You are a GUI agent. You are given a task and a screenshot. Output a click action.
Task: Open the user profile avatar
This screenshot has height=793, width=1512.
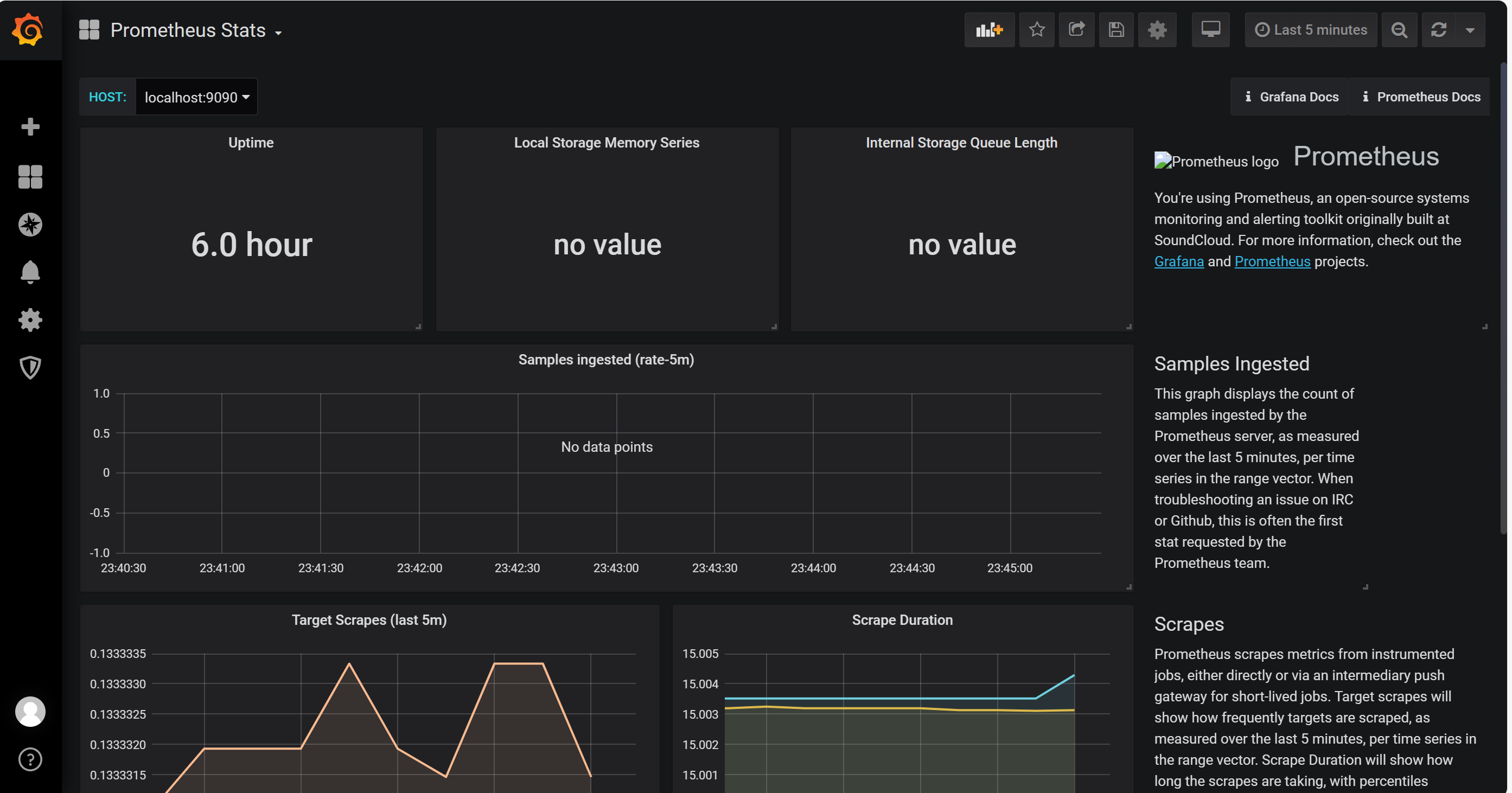pyautogui.click(x=30, y=712)
